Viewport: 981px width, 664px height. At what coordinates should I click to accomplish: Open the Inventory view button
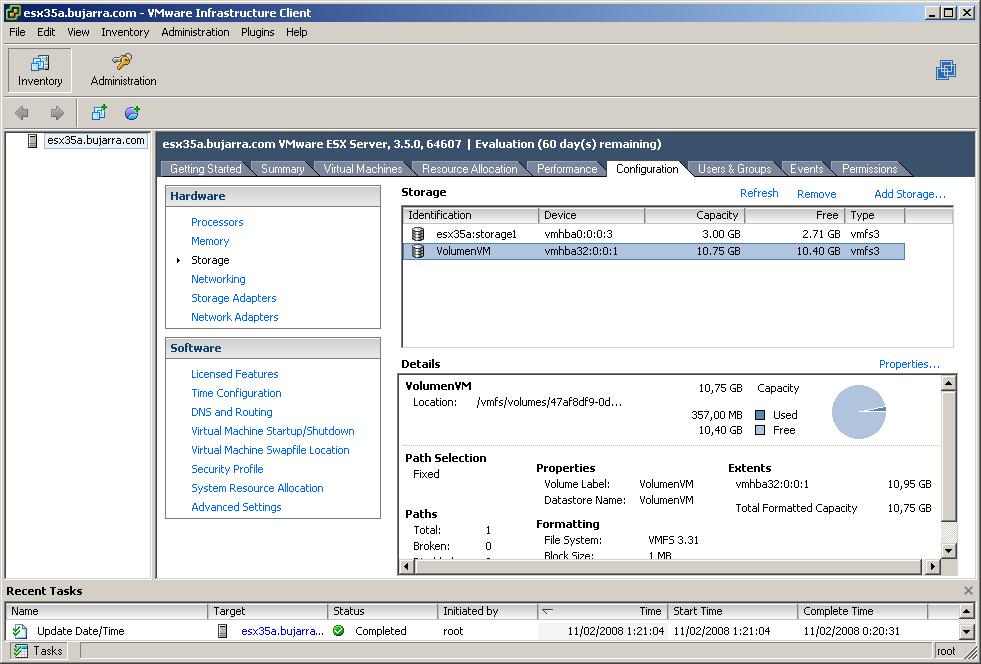(x=40, y=70)
